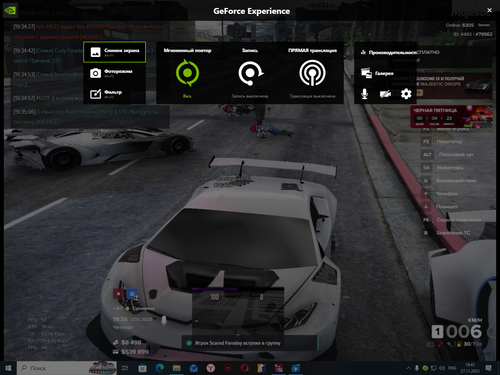This screenshot has height=375, width=500.
Task: Click the live broadcast antenna icon
Action: tap(312, 73)
